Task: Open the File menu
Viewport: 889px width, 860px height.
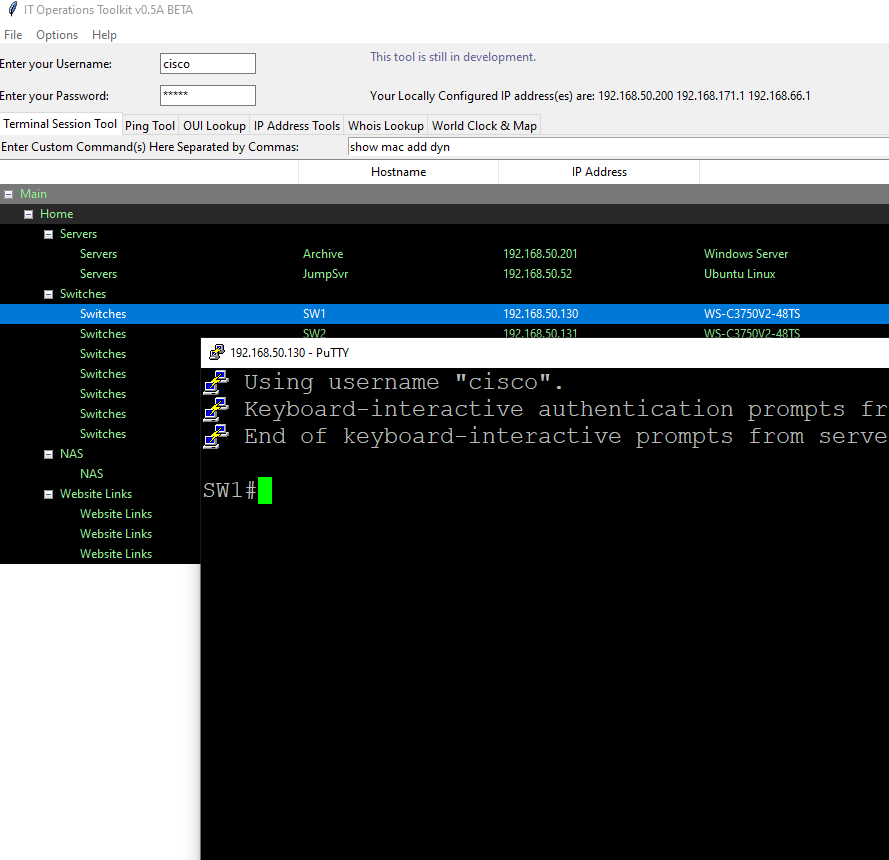Action: pyautogui.click(x=13, y=35)
